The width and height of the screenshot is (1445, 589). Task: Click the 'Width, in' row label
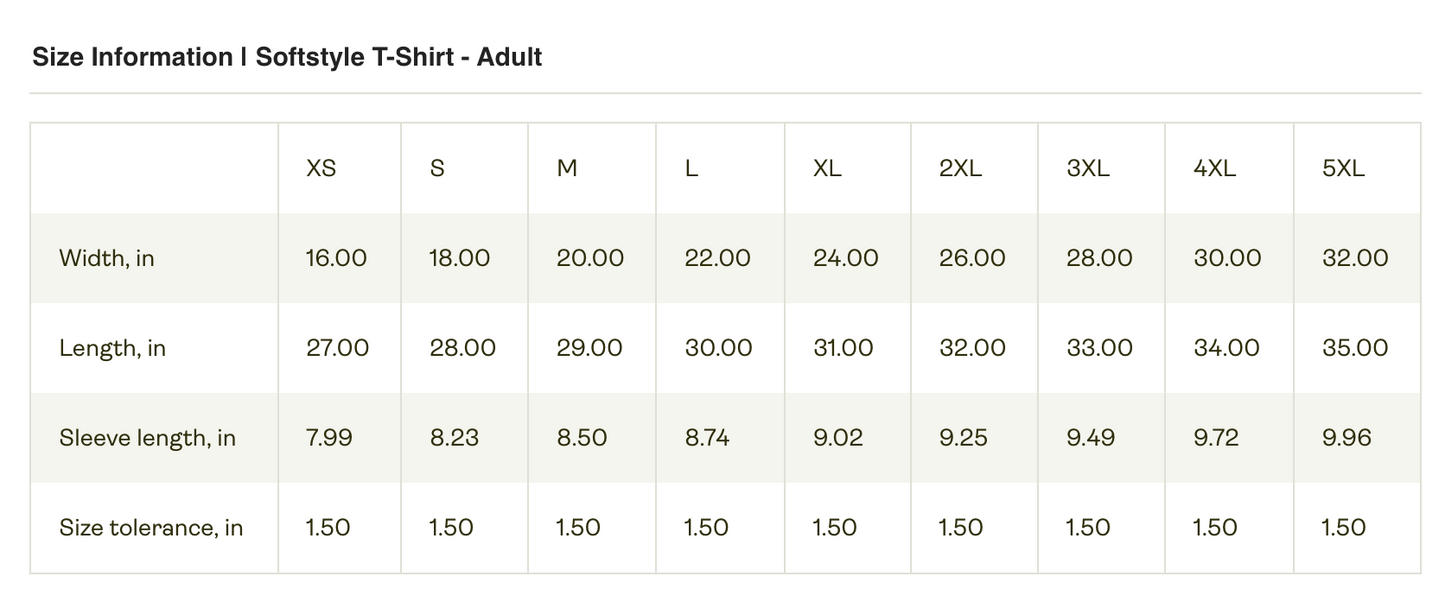tap(107, 258)
